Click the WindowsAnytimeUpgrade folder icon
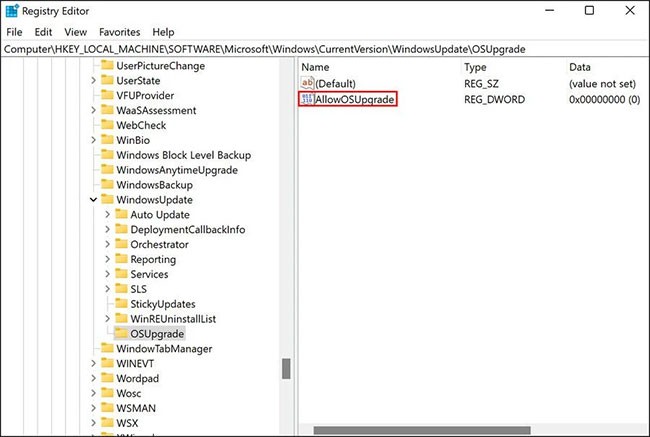This screenshot has width=650, height=437. click(107, 170)
